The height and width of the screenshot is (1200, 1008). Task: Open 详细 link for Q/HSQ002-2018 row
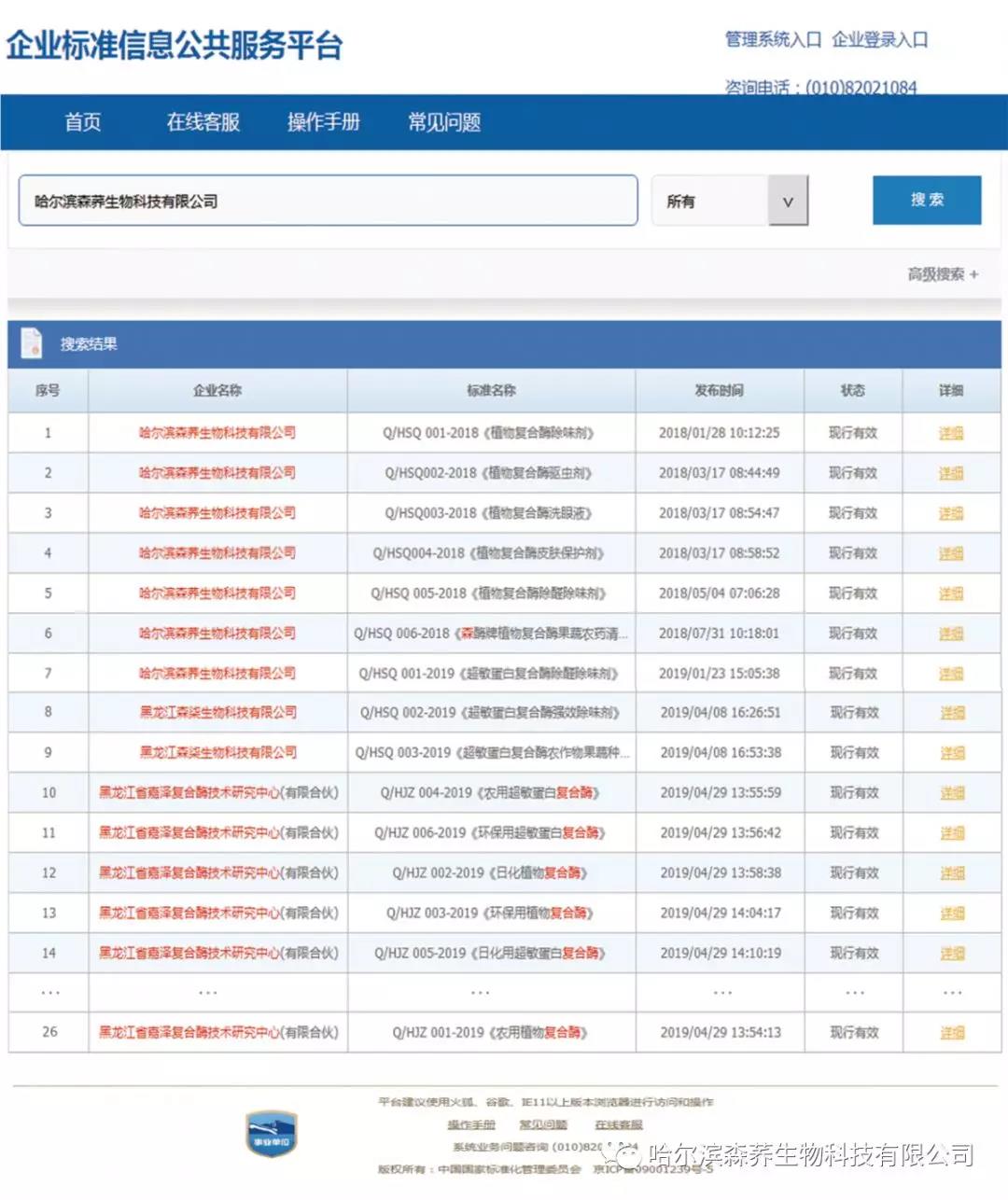pos(951,473)
